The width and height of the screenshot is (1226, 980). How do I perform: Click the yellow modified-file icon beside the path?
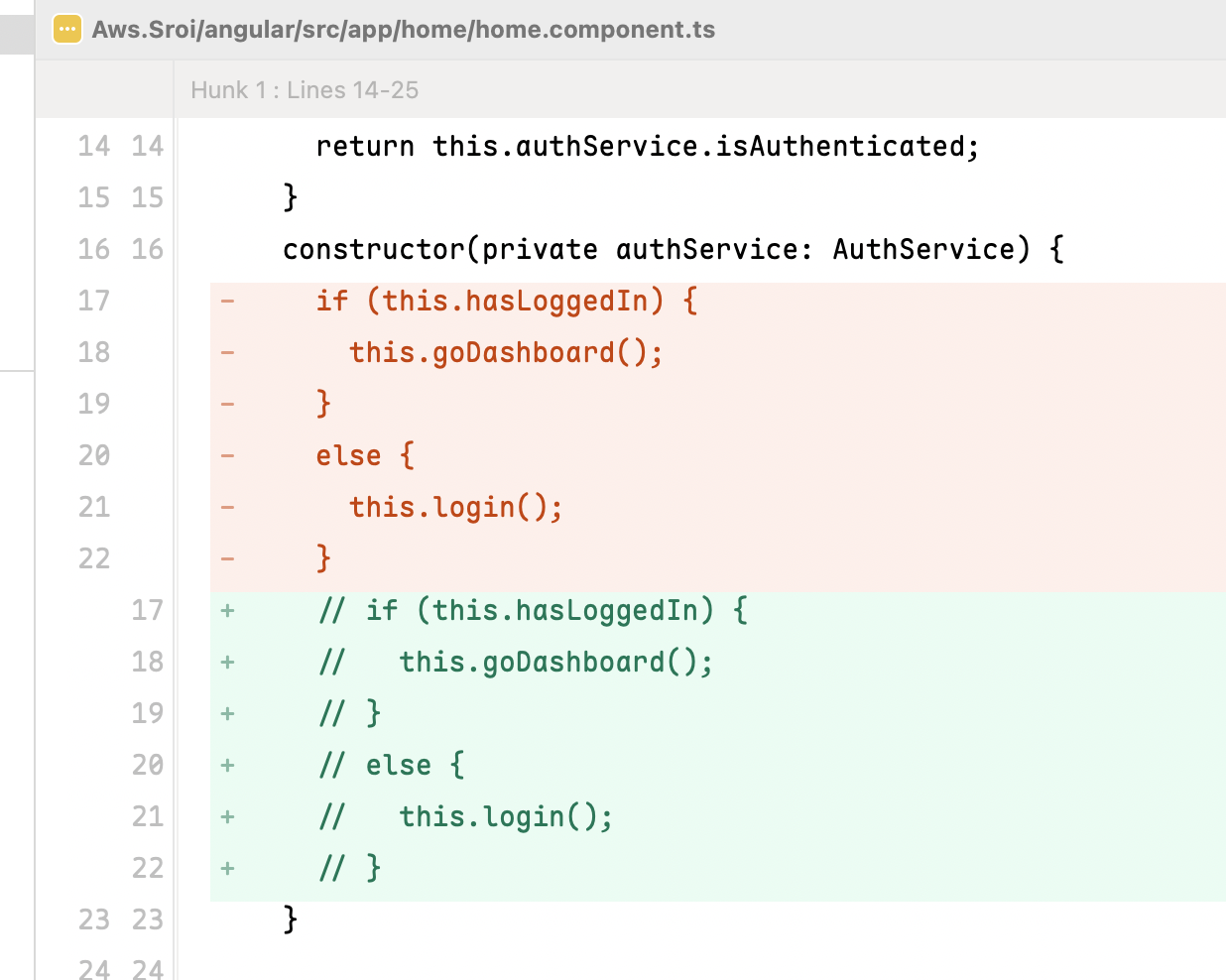point(66,30)
